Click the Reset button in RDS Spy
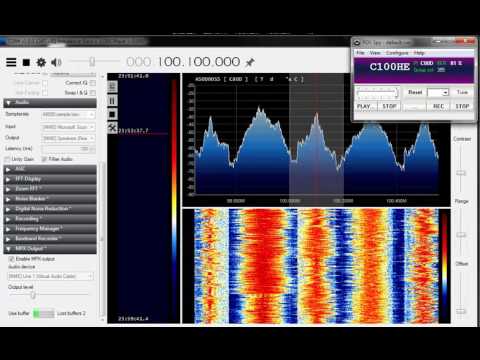 click(415, 92)
